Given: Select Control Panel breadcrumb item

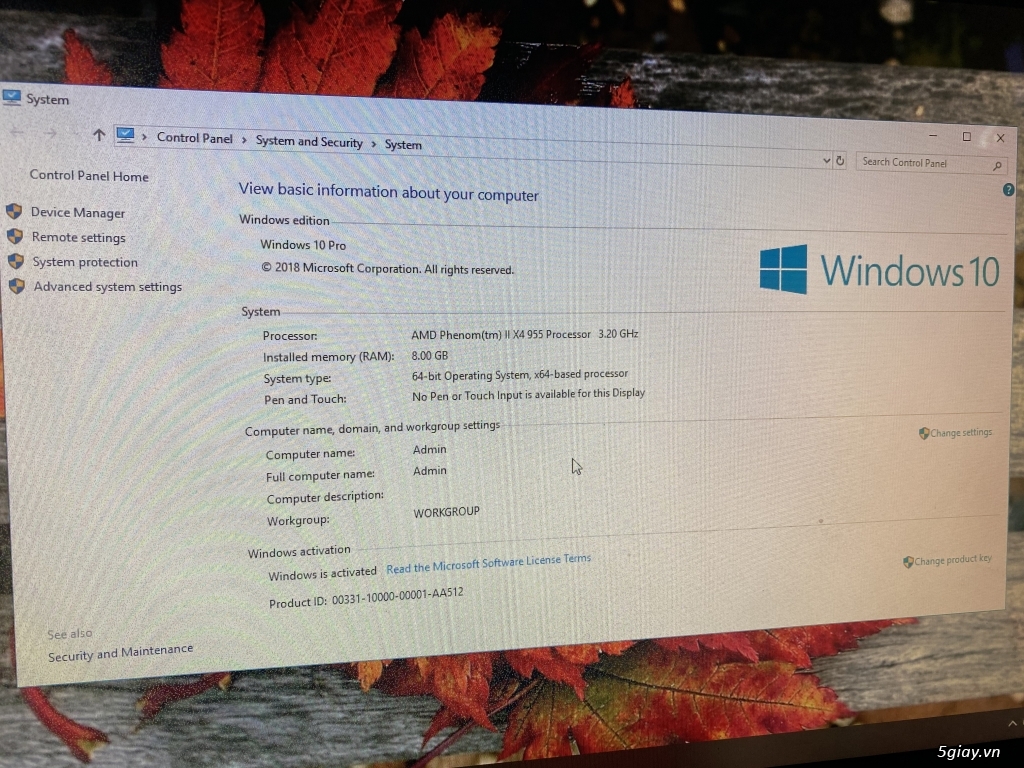Looking at the screenshot, I should click(x=195, y=138).
